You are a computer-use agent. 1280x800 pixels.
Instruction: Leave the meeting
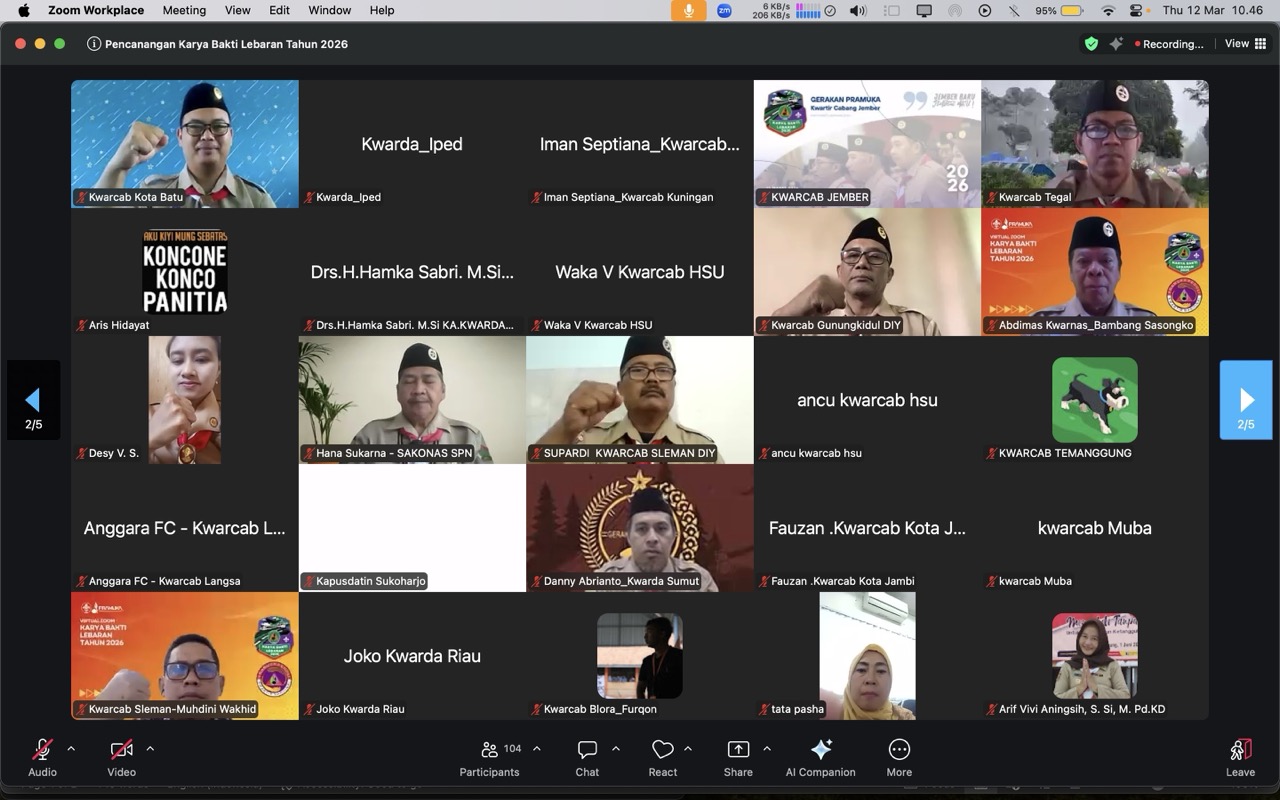1240,757
